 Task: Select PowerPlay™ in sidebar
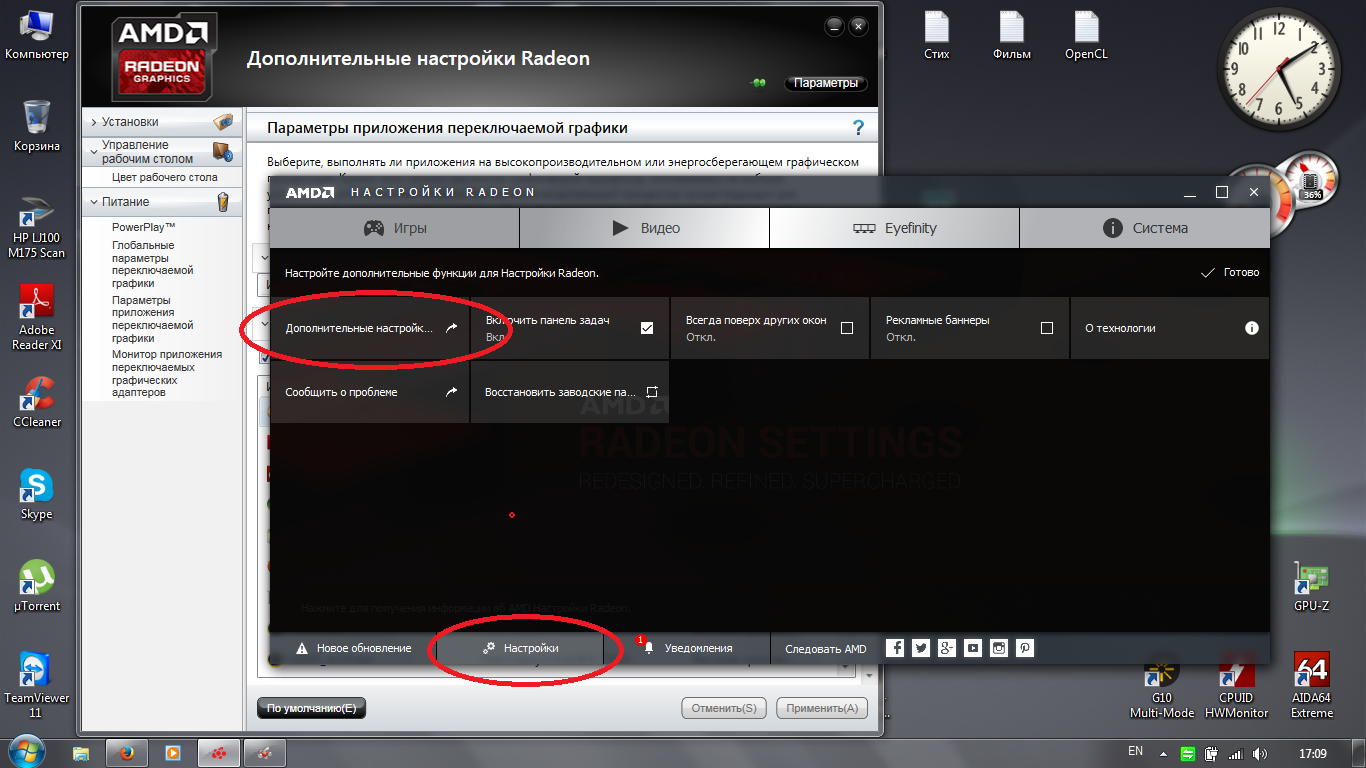pos(144,227)
